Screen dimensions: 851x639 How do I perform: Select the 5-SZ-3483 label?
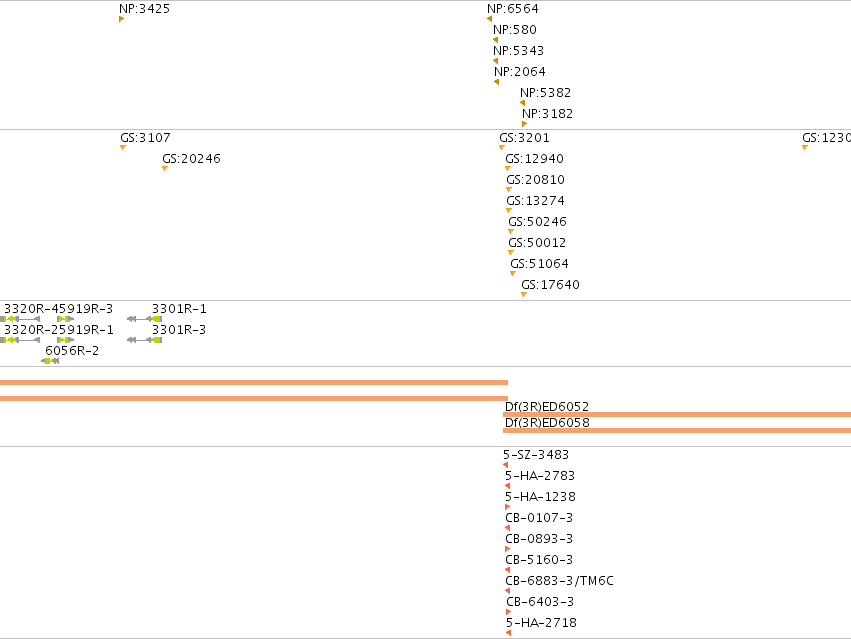click(536, 455)
